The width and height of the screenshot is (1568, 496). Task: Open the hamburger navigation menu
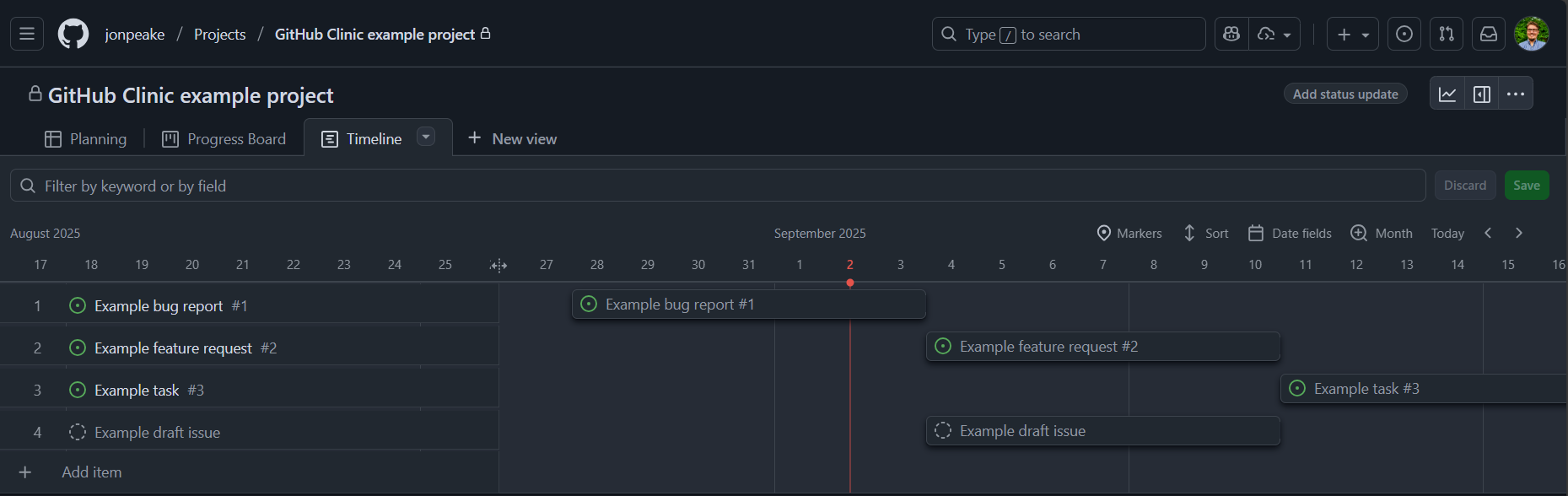pos(27,34)
